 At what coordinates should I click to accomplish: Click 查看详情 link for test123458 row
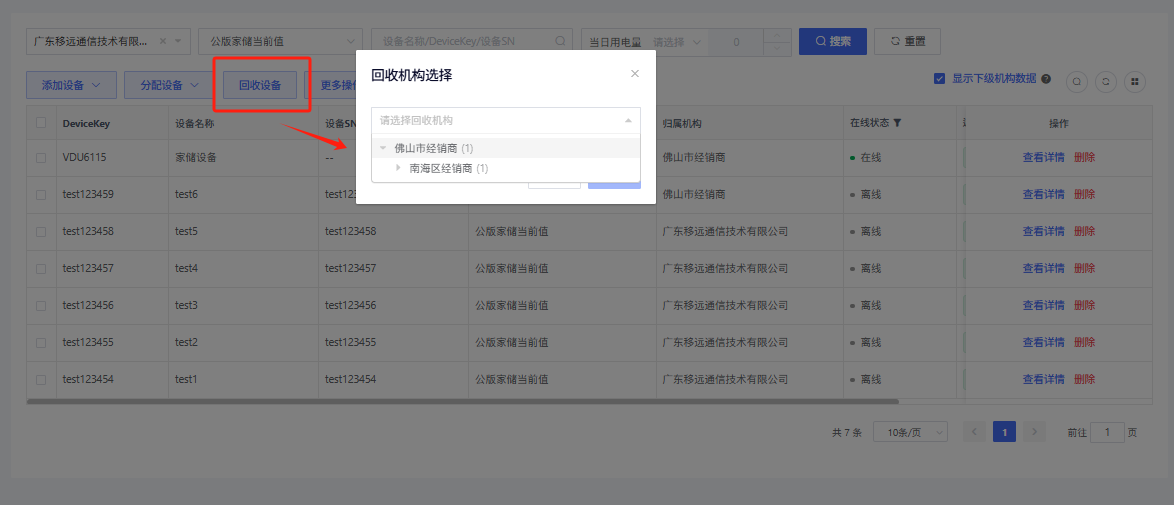coord(1043,232)
